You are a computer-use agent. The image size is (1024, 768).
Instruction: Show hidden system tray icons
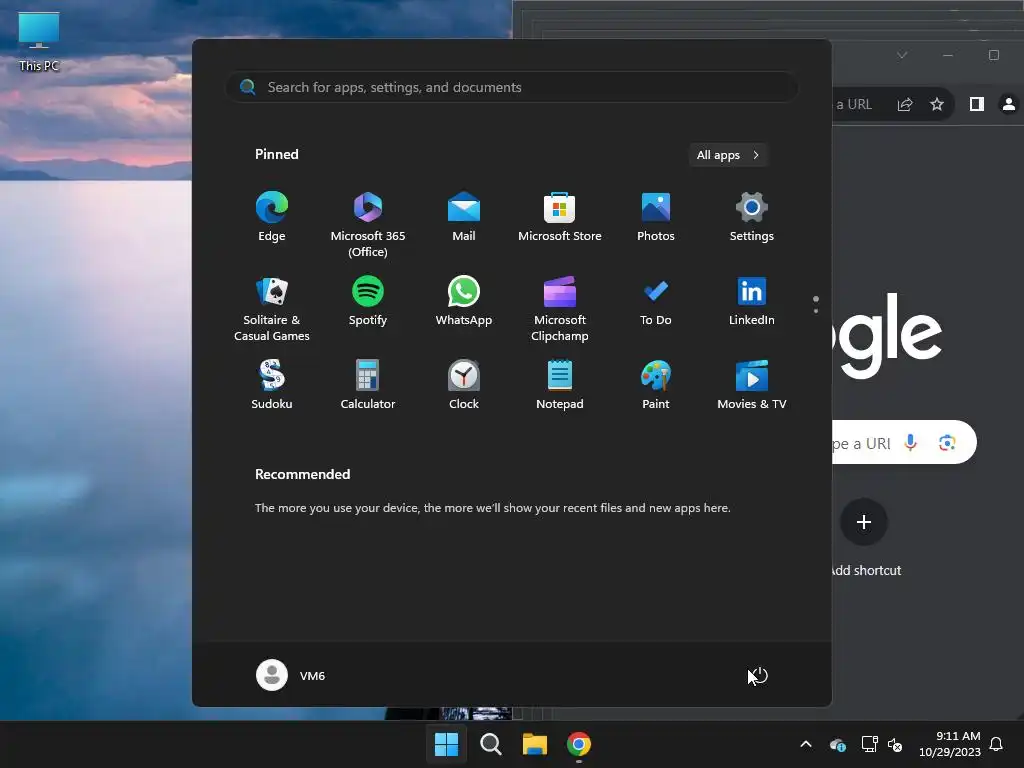coord(806,744)
